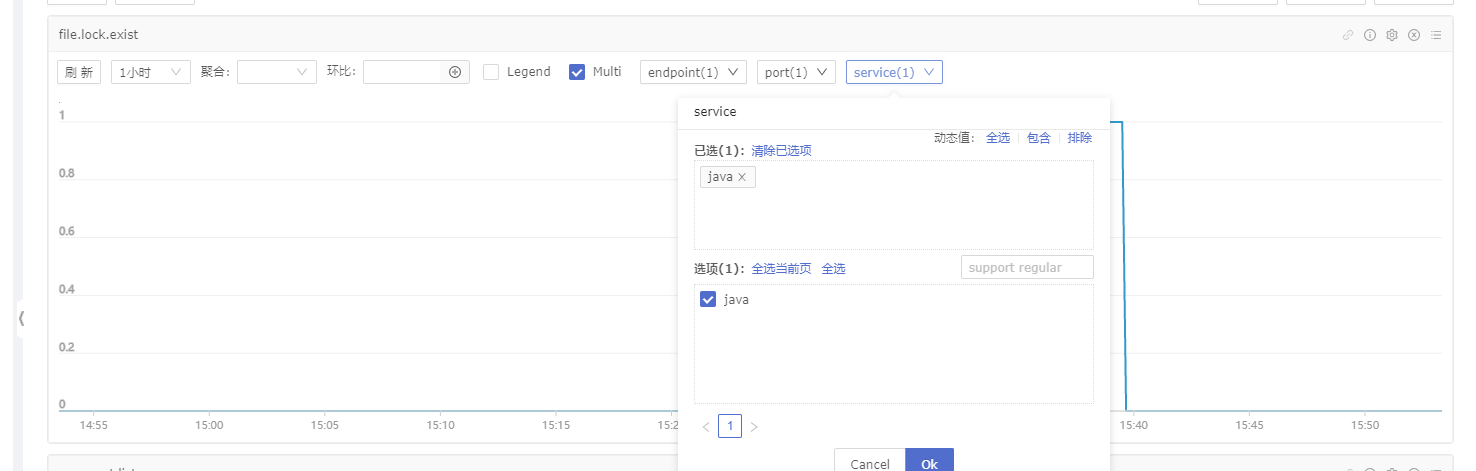The image size is (1476, 471).
Task: Click the 排除 dynamic value link
Action: pyautogui.click(x=1080, y=138)
